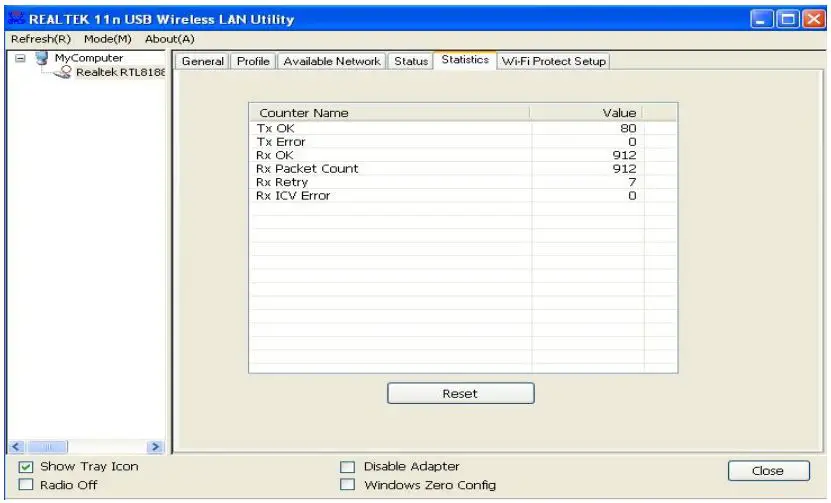This screenshot has width=831, height=503.
Task: Open the About(A) menu
Action: [x=170, y=39]
